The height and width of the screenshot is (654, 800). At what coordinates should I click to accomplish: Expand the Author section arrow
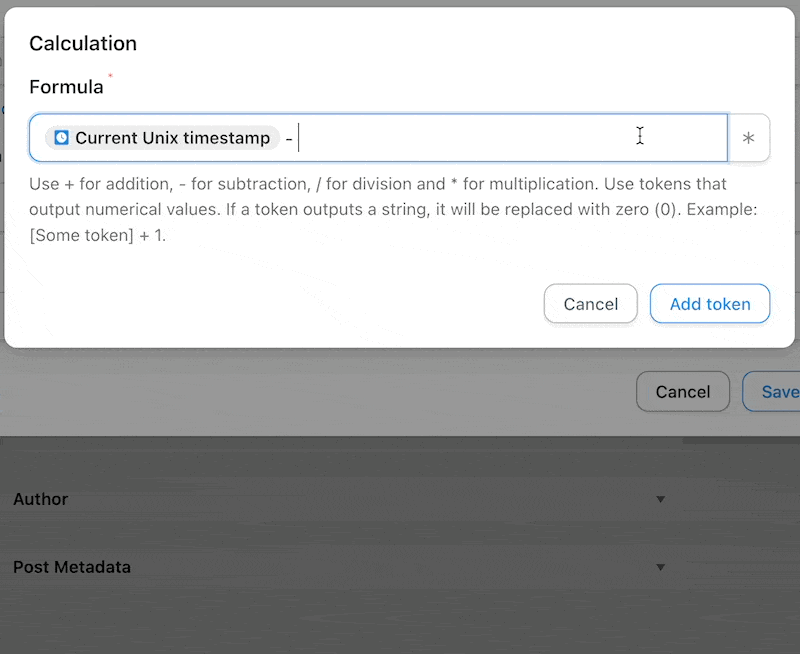[660, 499]
